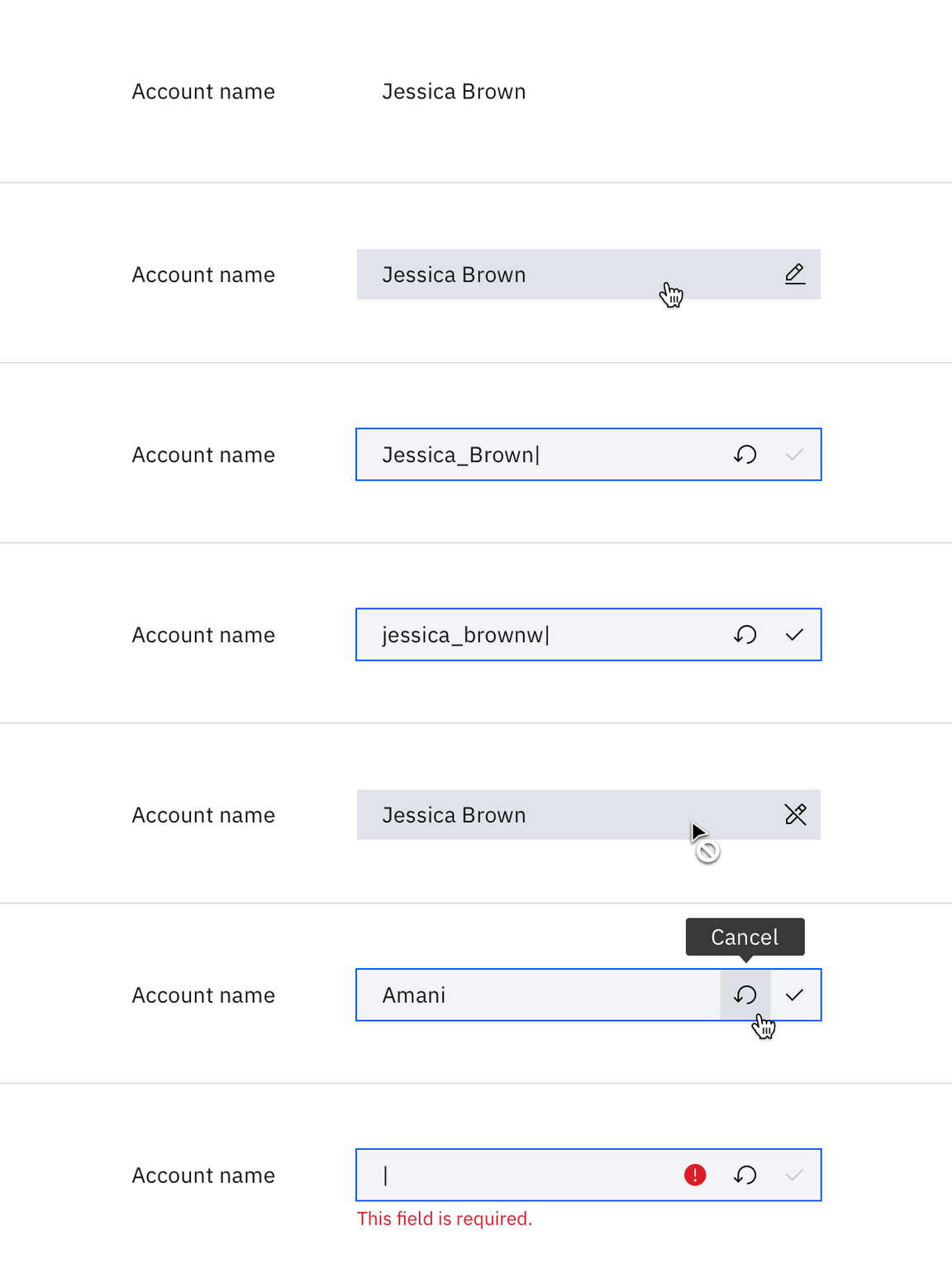Click into the Jessica_Brown text input
The image size is (952, 1269).
tap(537, 455)
